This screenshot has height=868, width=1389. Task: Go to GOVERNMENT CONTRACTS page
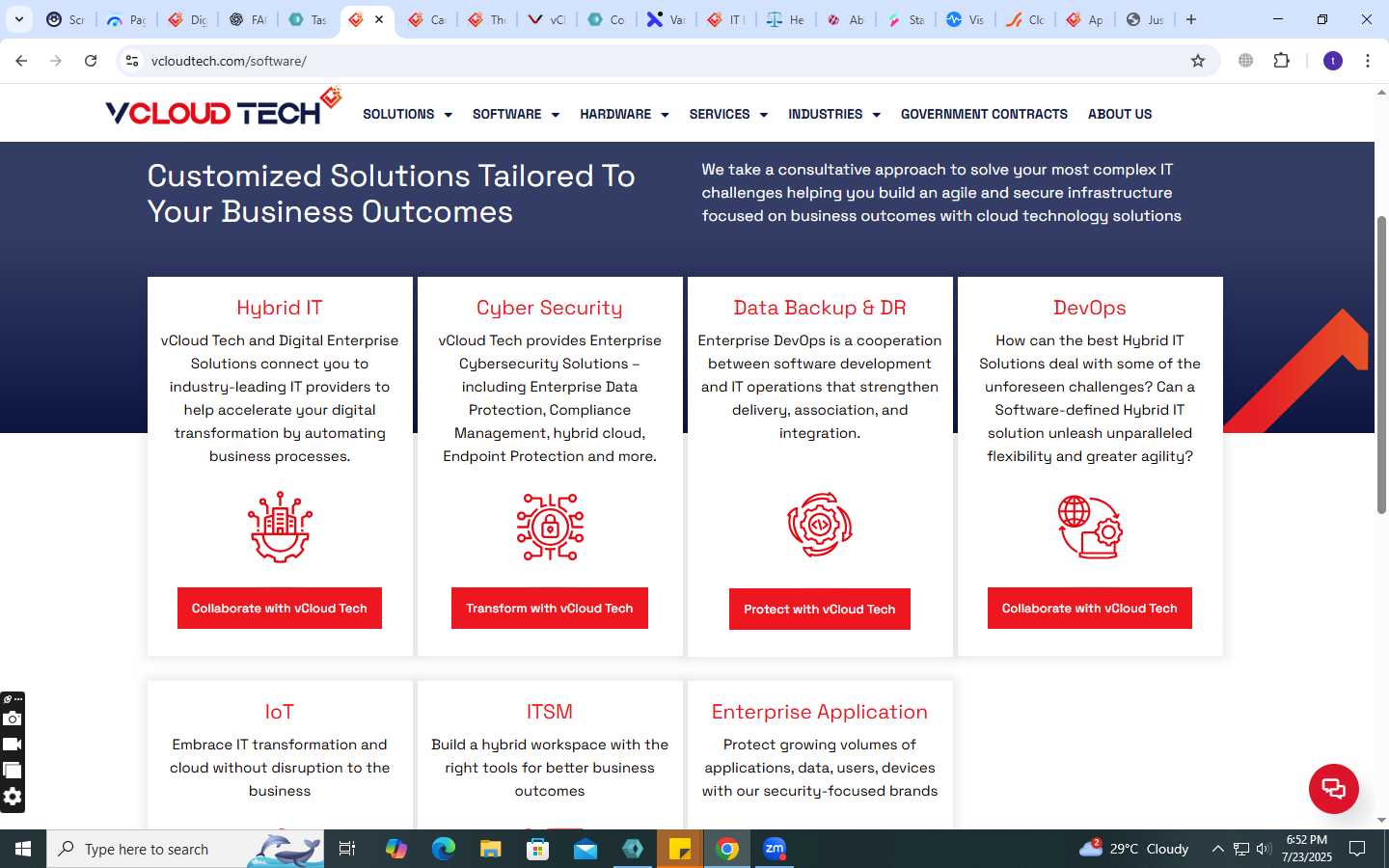pos(984,114)
